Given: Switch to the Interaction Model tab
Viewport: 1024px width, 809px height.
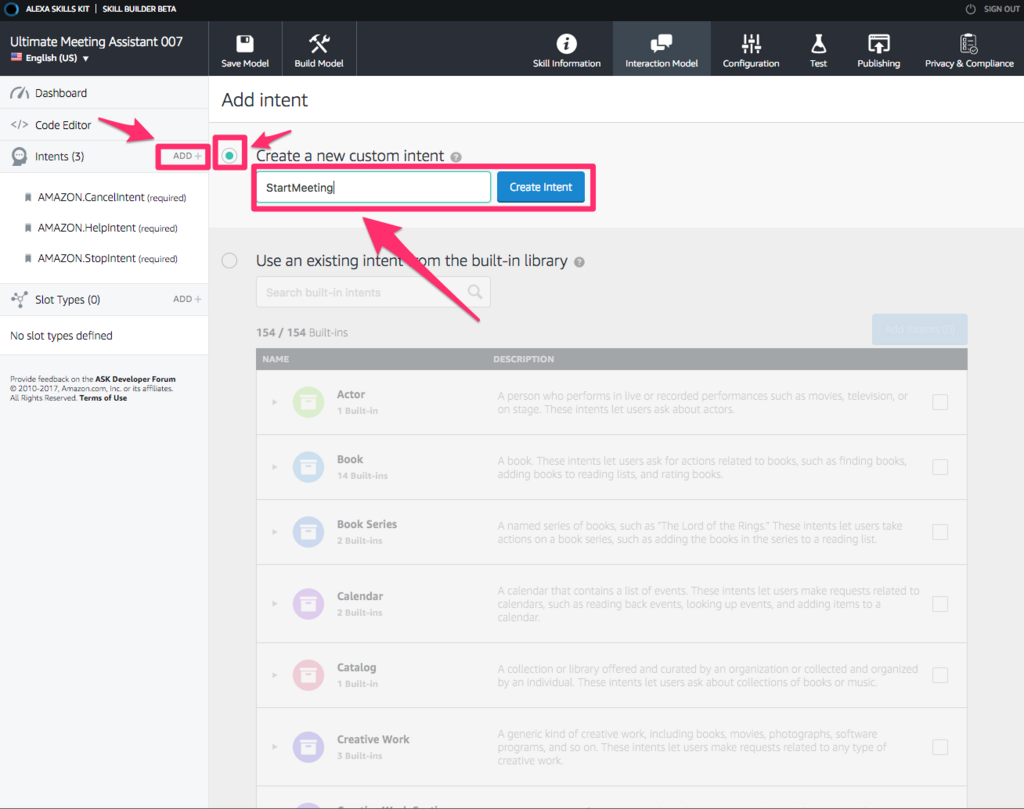Looking at the screenshot, I should pyautogui.click(x=662, y=49).
